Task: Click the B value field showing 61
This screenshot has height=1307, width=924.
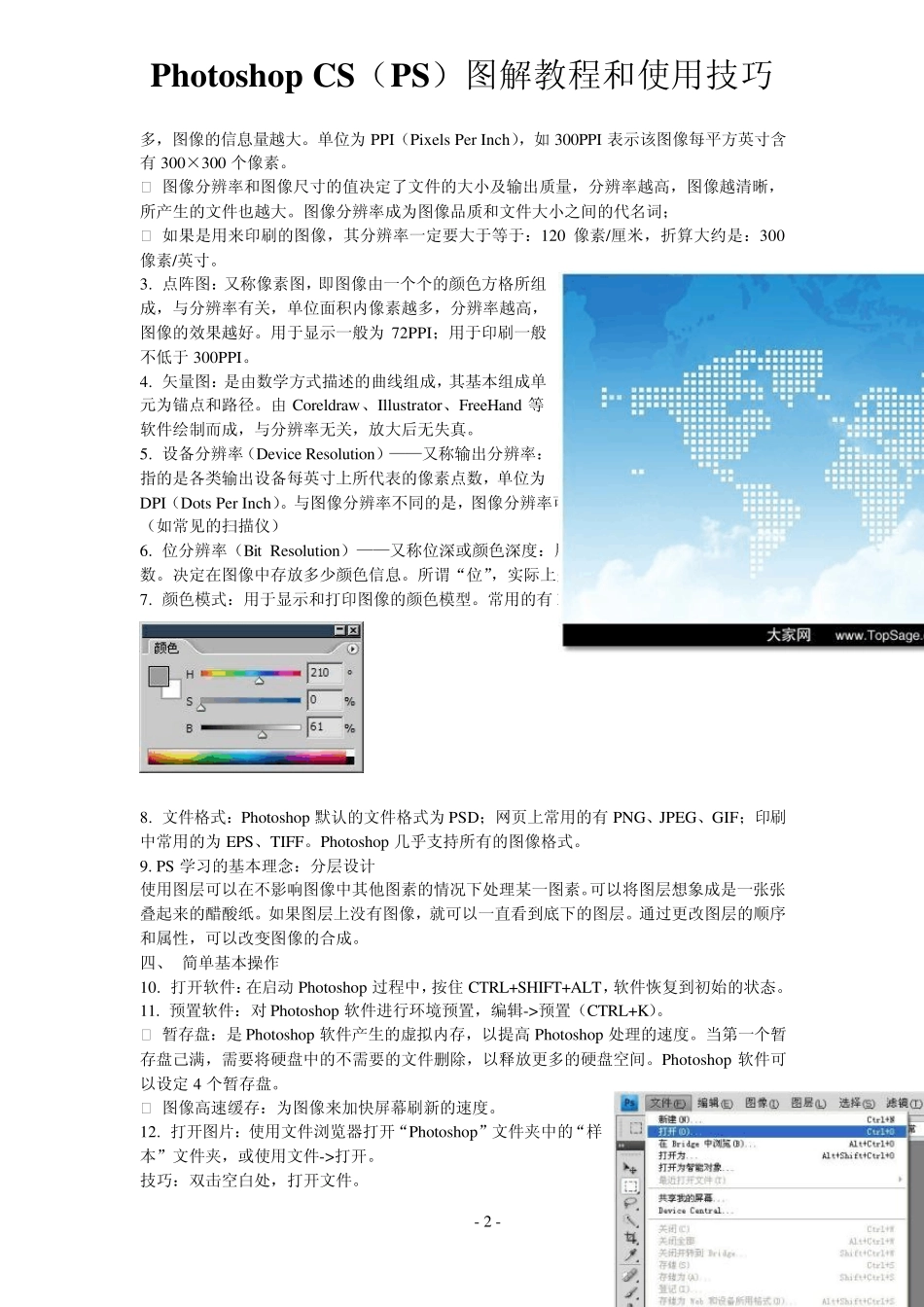Action: [x=325, y=726]
